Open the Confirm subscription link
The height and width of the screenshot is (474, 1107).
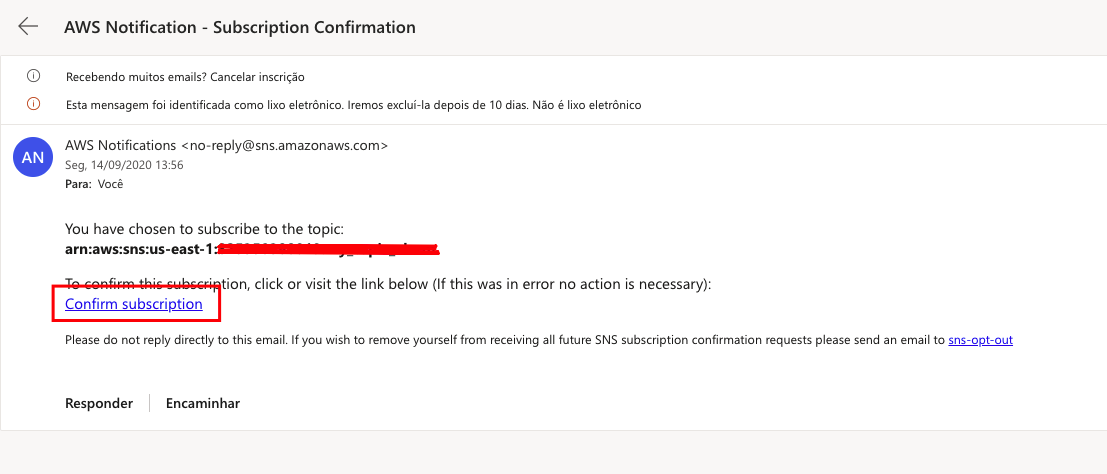pos(133,304)
